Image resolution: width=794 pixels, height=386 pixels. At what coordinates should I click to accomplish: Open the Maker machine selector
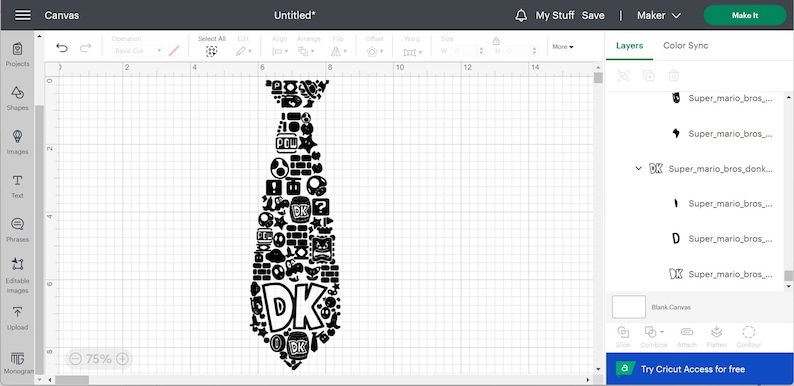pos(658,15)
